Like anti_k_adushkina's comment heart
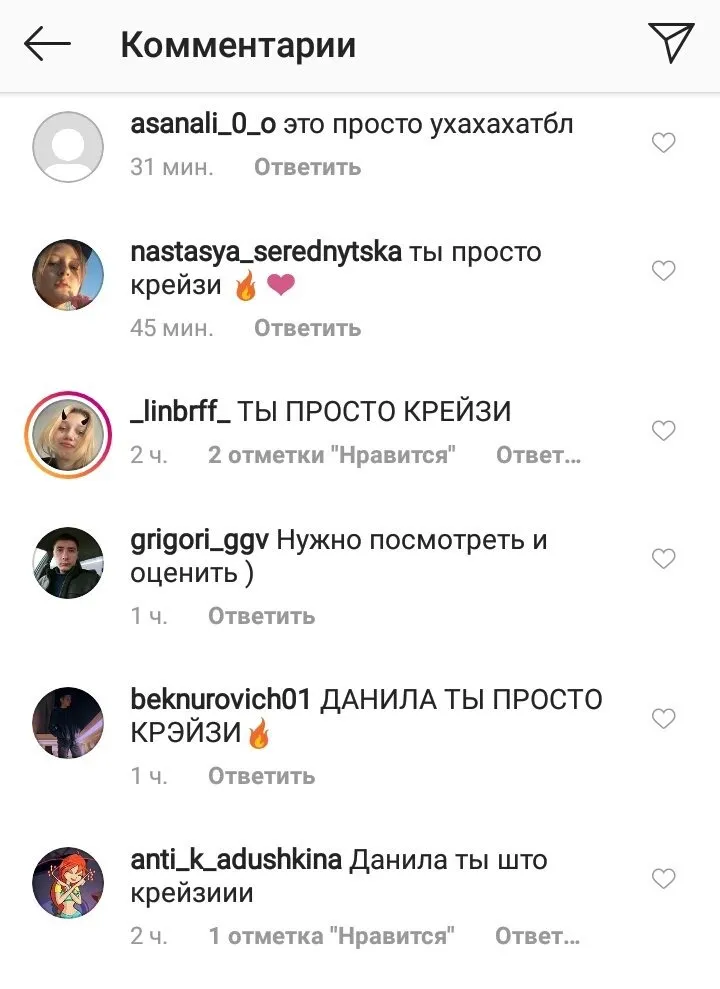This screenshot has width=720, height=989. [x=663, y=878]
